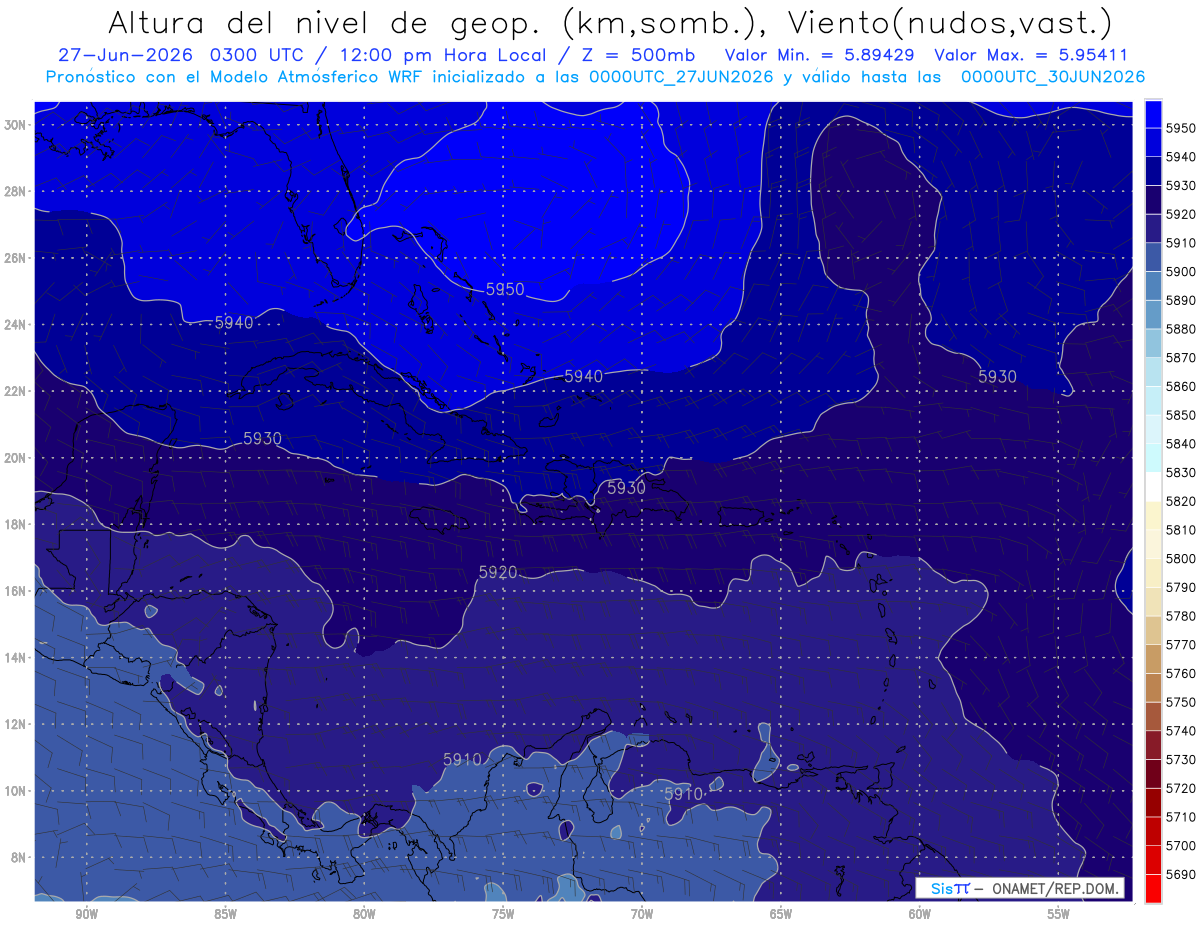Click the 5930 contour label near 57W
Viewport: 1200px width, 927px height.
997,377
